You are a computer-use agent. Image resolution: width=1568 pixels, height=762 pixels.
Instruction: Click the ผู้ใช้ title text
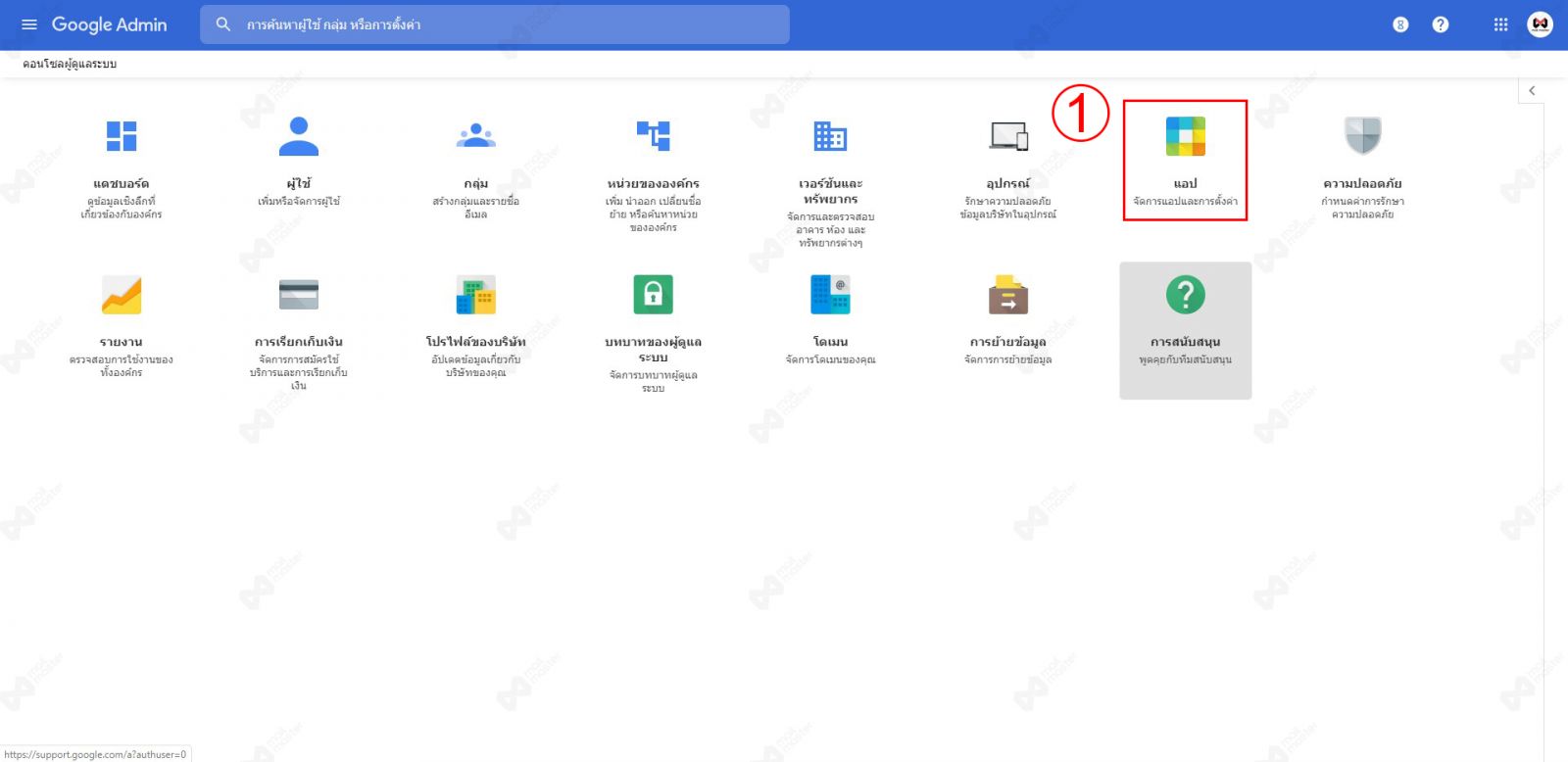[299, 183]
